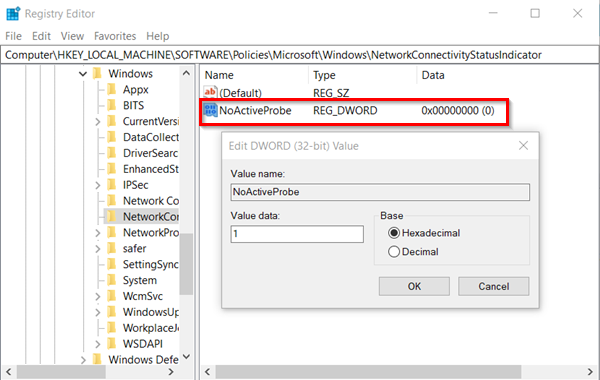Click values pane horizontal scroll right arrow
600x380 pixels.
click(x=590, y=372)
